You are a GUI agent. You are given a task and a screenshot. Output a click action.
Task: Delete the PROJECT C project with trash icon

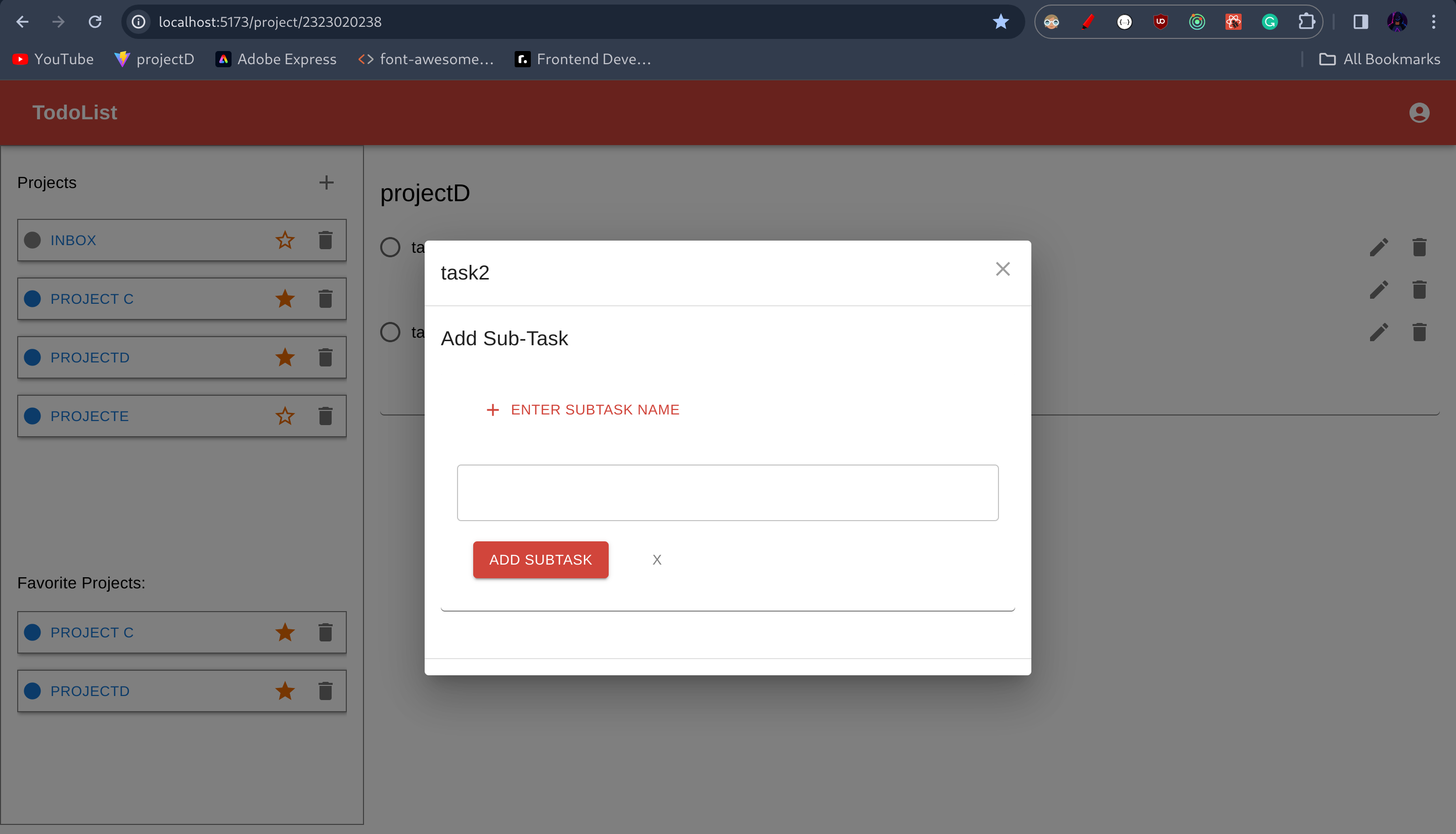[x=326, y=298]
